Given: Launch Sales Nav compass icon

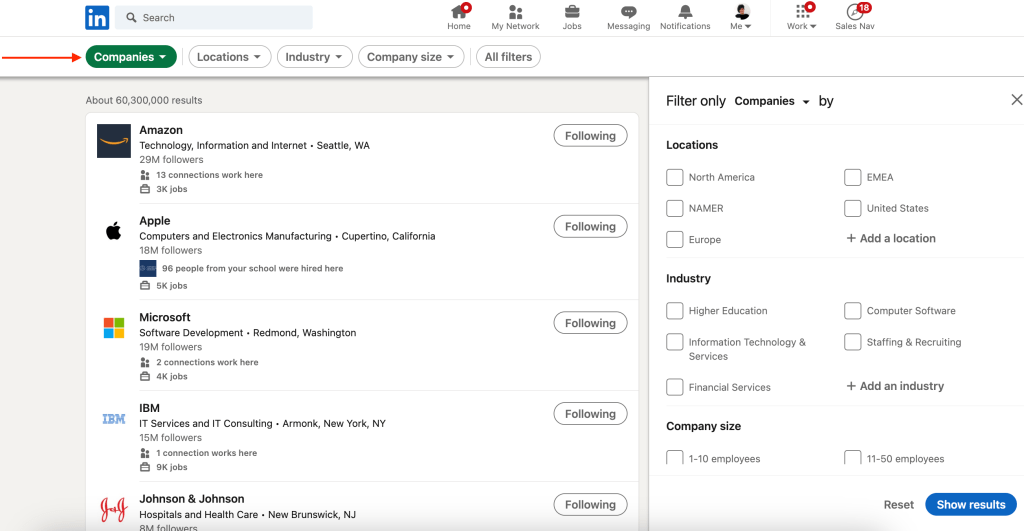Looking at the screenshot, I should [854, 13].
